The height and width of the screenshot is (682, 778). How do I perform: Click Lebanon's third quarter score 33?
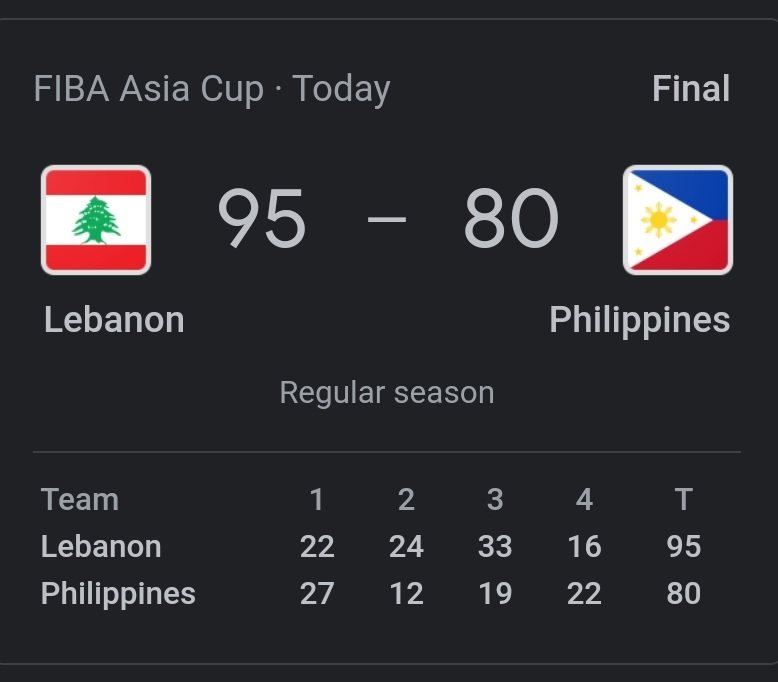[495, 546]
